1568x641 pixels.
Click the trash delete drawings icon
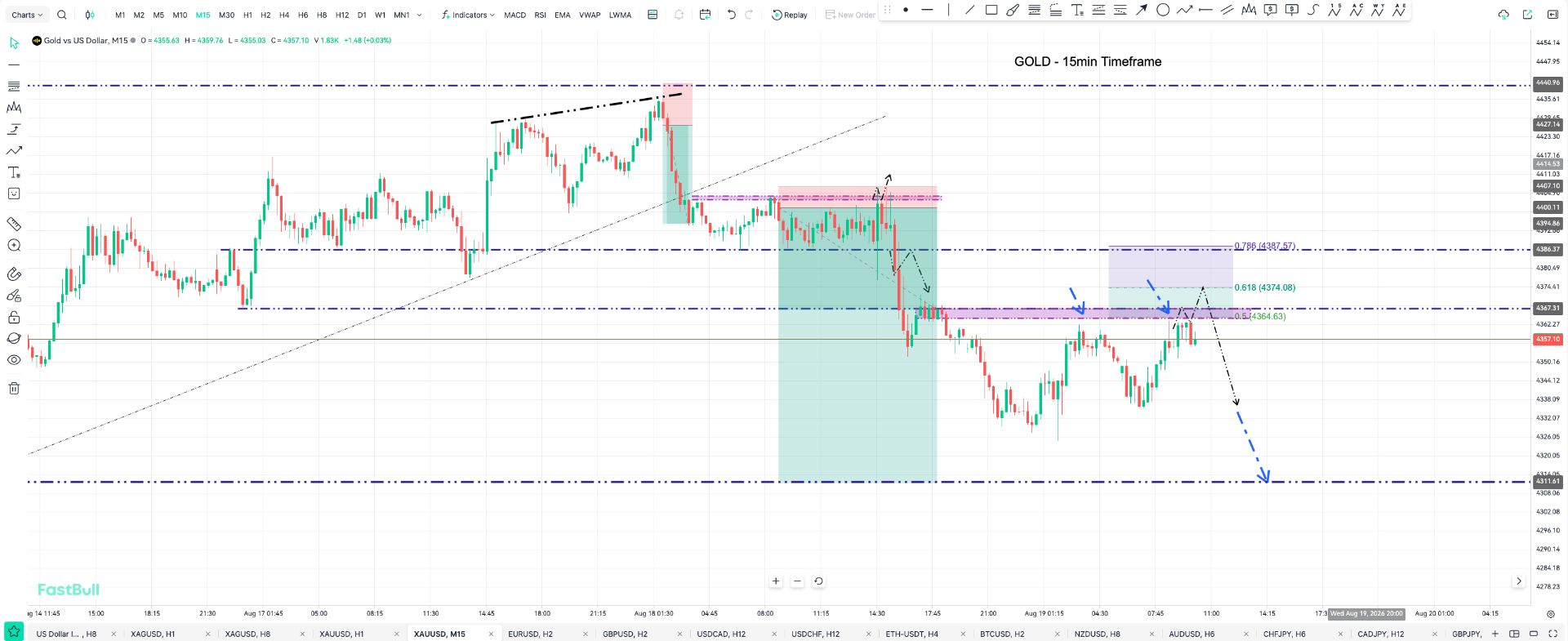click(14, 388)
